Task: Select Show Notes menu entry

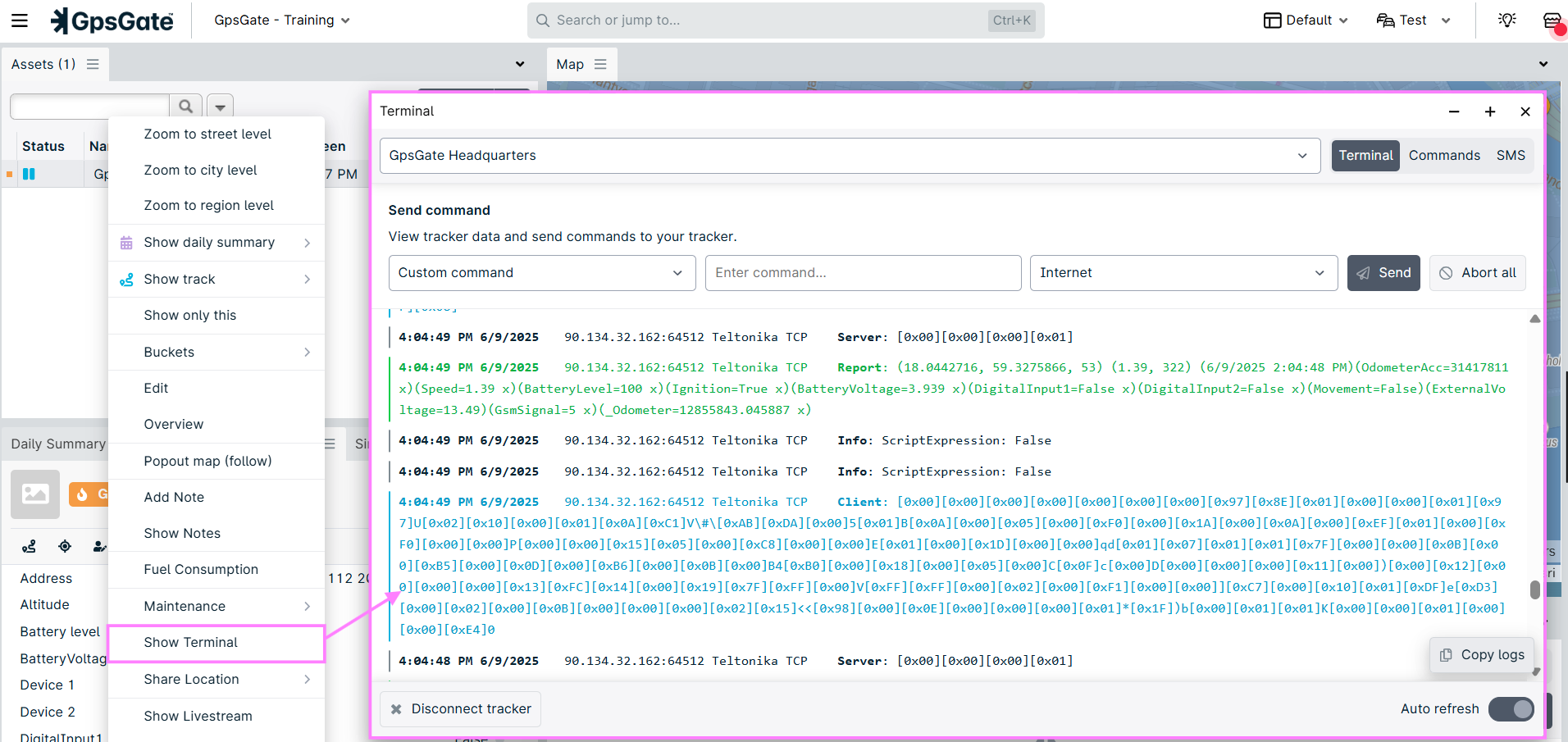Action: click(217, 533)
